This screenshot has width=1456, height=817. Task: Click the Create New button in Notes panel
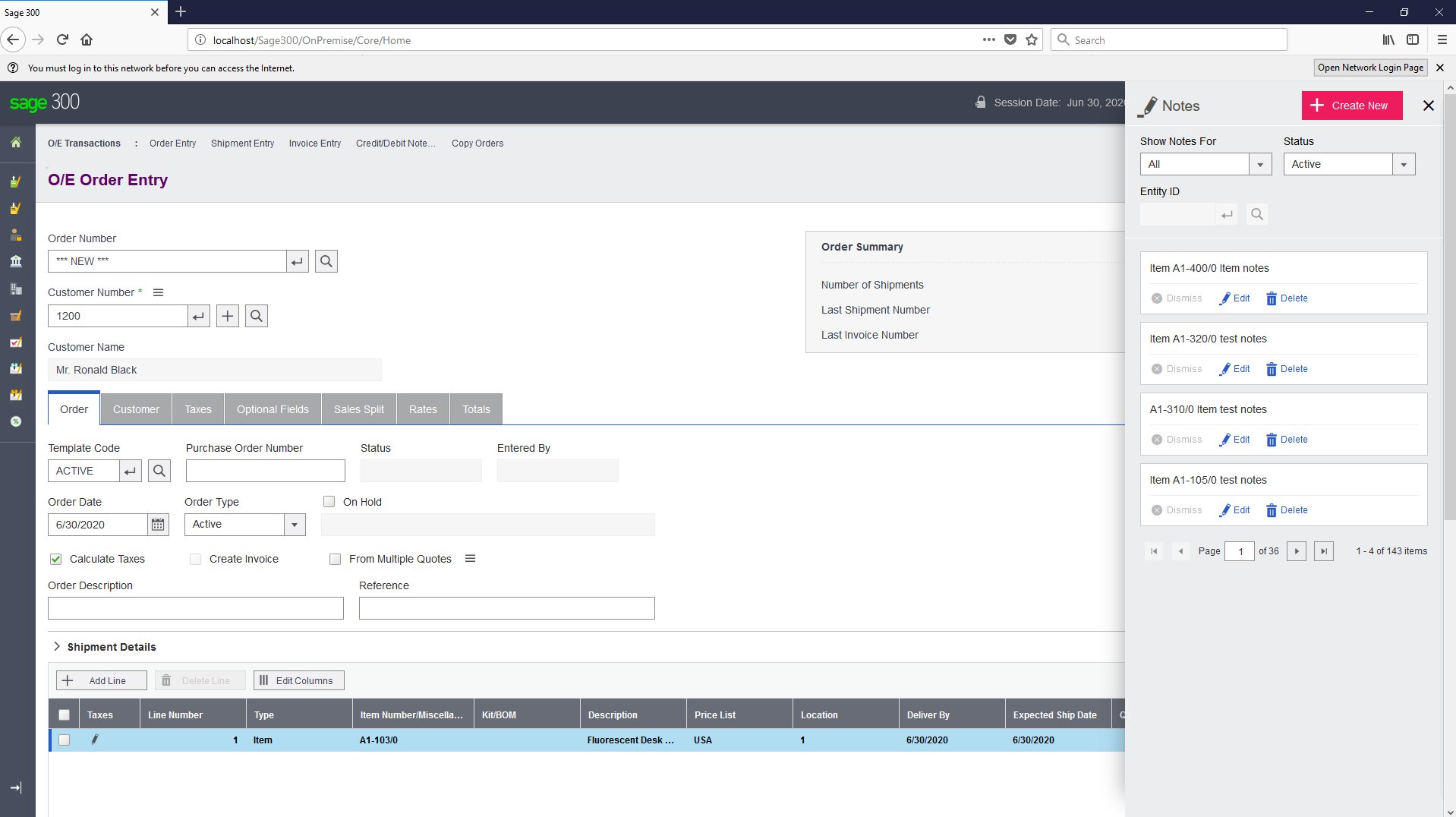click(x=1352, y=105)
